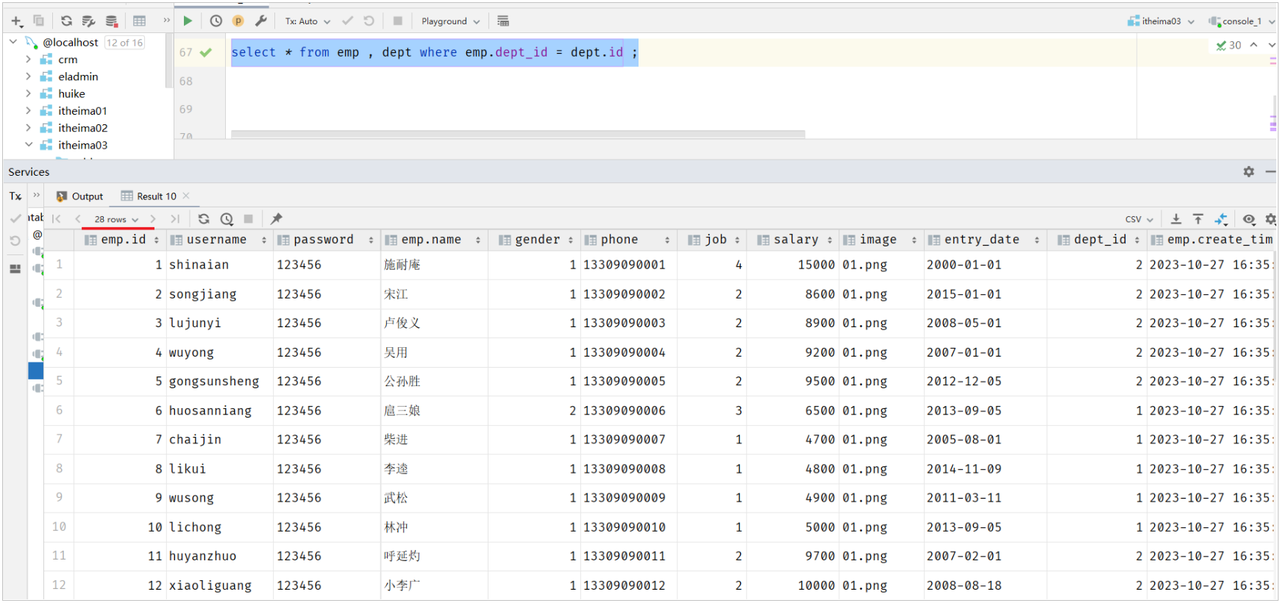Click the deactivate data source icon

[111, 21]
